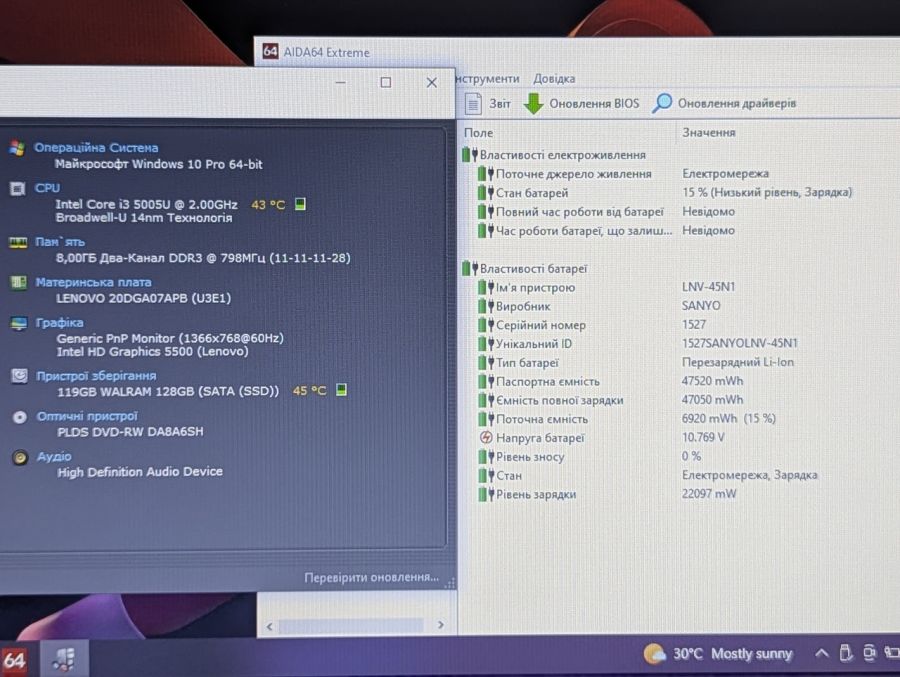900x677 pixels.
Task: Click the Оновлення драйверів magnifier icon
Action: (x=661, y=103)
